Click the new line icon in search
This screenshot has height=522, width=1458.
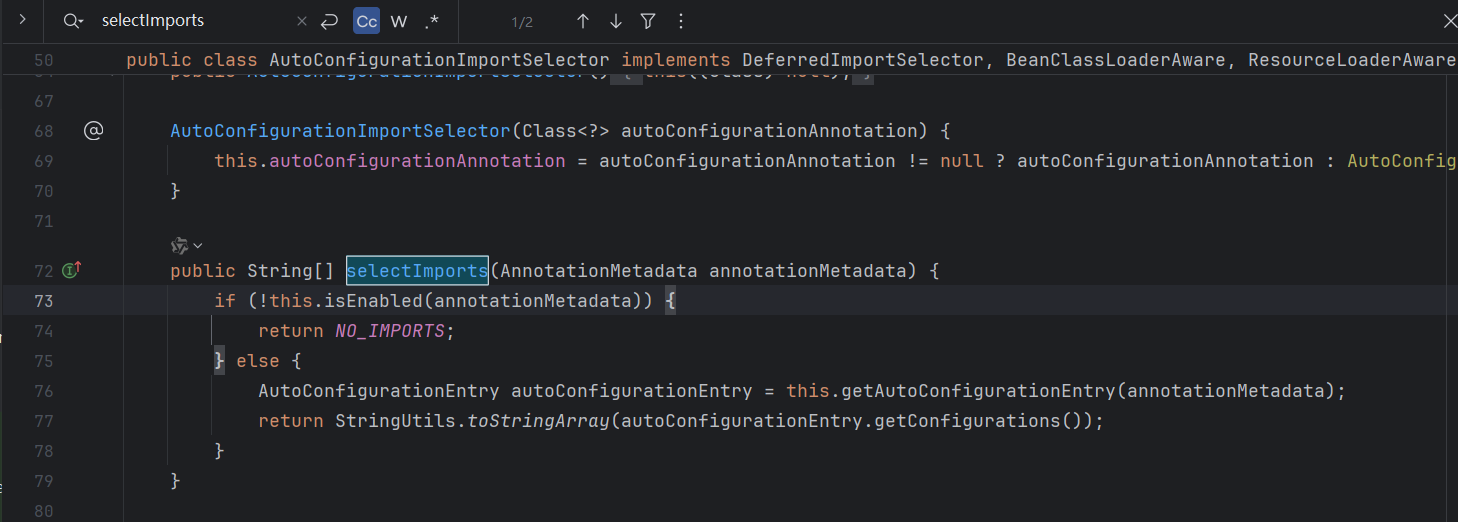(x=330, y=21)
